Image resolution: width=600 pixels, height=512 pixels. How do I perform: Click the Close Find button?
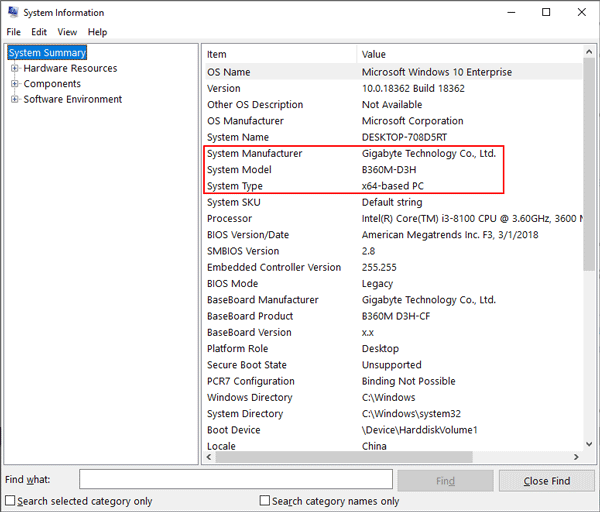pos(547,481)
